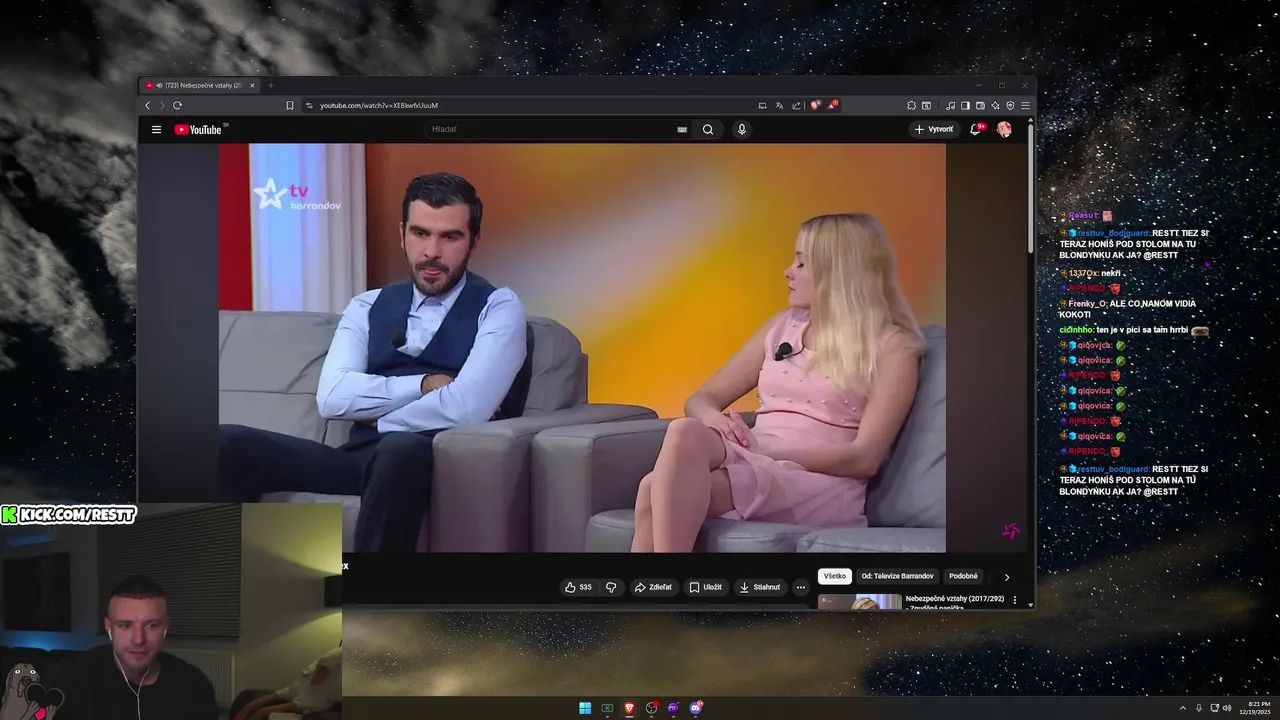The image size is (1280, 720).
Task: Open Brave VPN shield icon
Action: click(x=1010, y=105)
